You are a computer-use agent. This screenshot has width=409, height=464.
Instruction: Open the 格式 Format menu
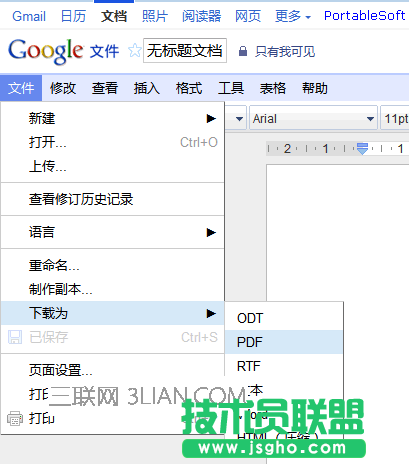pyautogui.click(x=189, y=88)
